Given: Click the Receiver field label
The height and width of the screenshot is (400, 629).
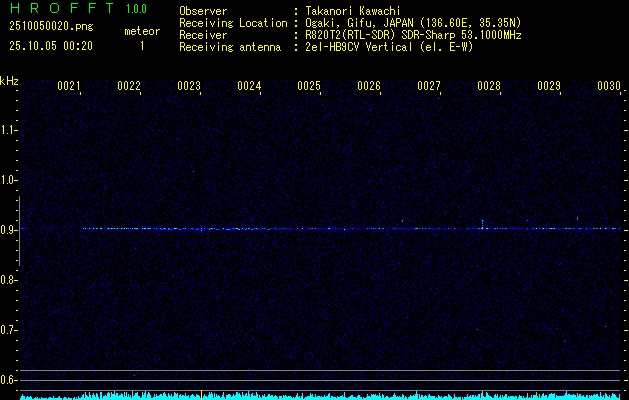Looking at the screenshot, I should (203, 35).
